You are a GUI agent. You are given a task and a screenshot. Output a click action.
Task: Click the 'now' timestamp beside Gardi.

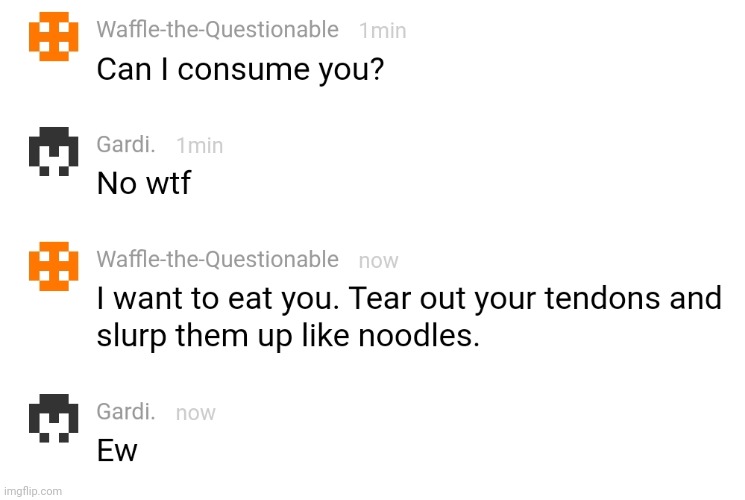pyautogui.click(x=196, y=413)
